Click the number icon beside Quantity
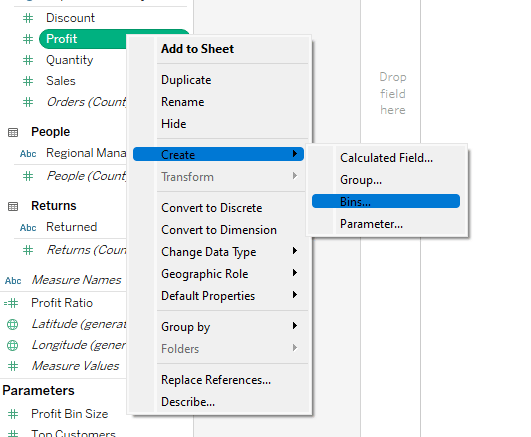 click(x=28, y=60)
